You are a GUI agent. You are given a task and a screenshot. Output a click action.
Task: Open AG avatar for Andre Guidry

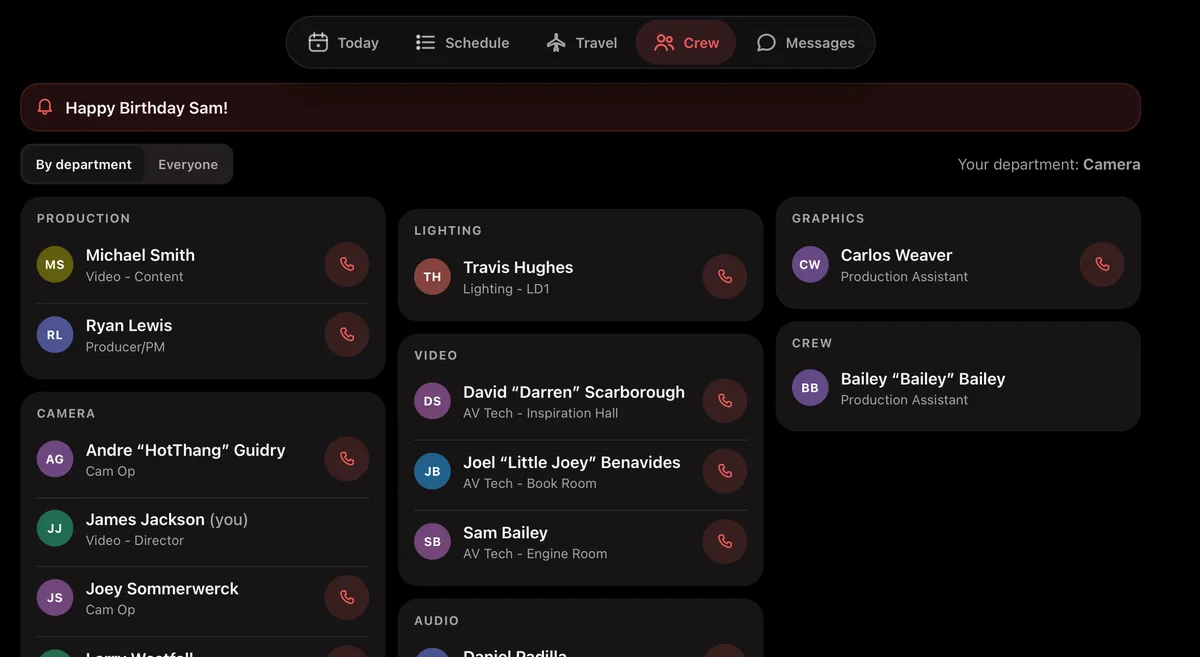[55, 460]
